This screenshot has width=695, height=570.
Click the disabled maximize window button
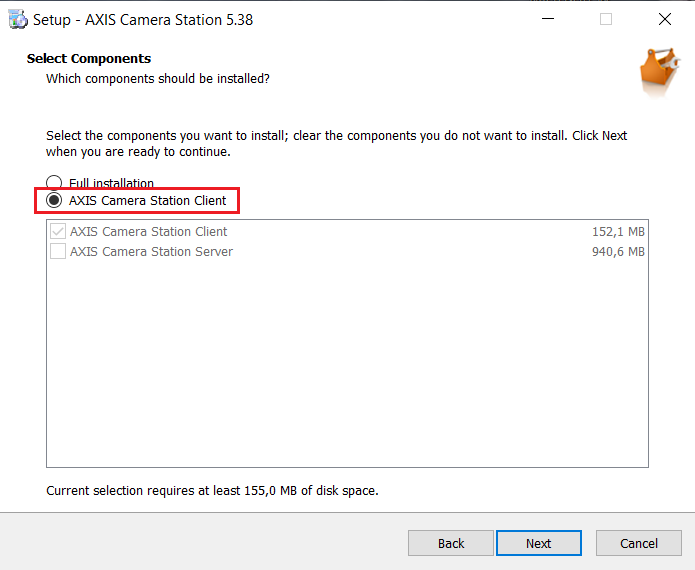coord(606,19)
